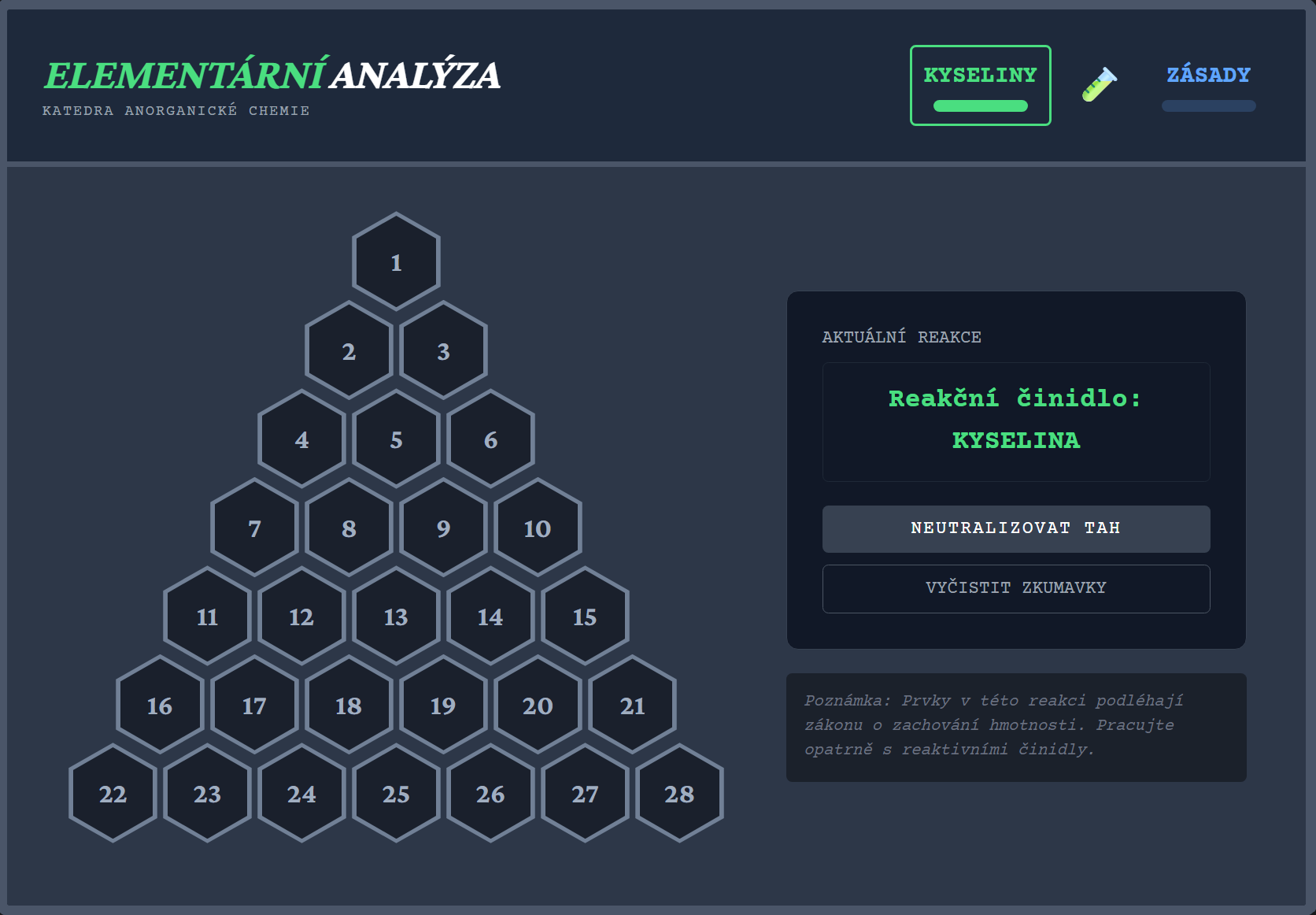Click hexagon cell 19

point(443,706)
